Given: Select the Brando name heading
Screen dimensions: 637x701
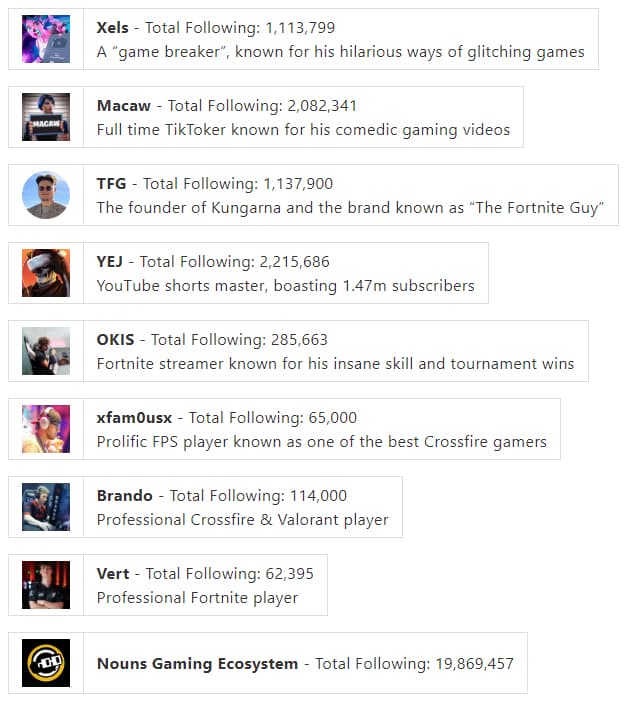Looking at the screenshot, I should pyautogui.click(x=125, y=496).
